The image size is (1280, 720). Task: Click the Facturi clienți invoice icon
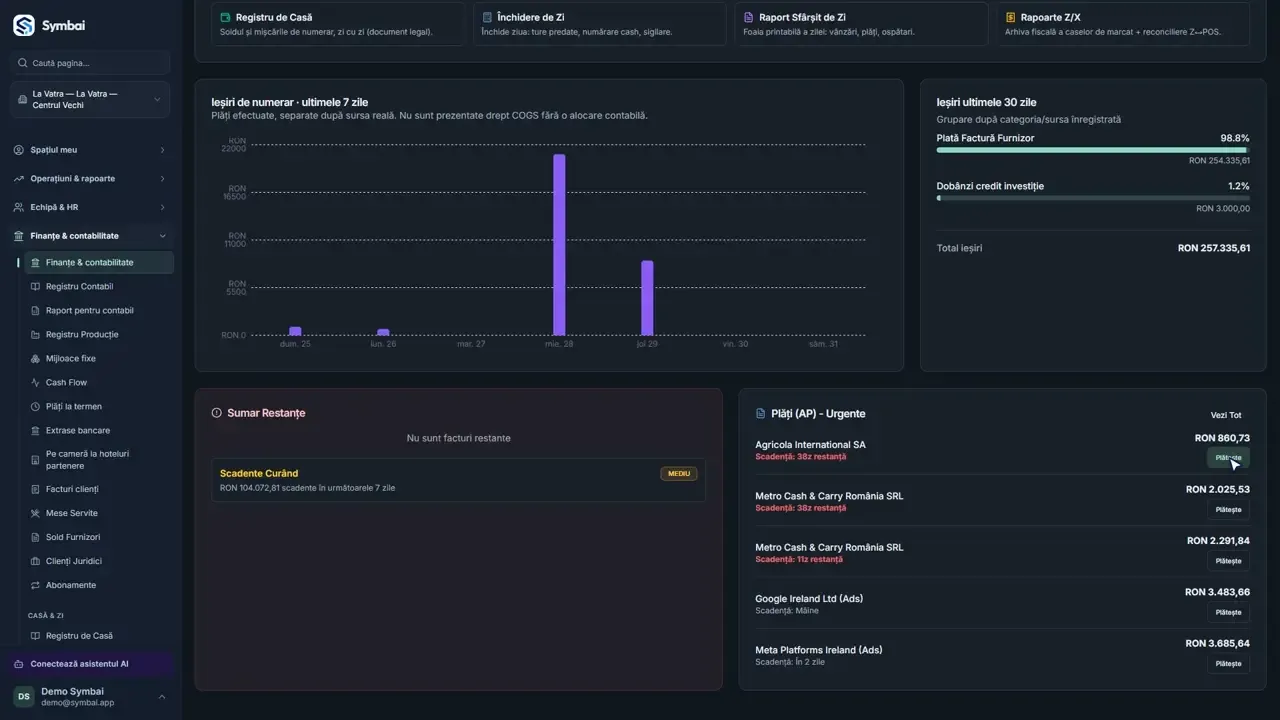36,490
